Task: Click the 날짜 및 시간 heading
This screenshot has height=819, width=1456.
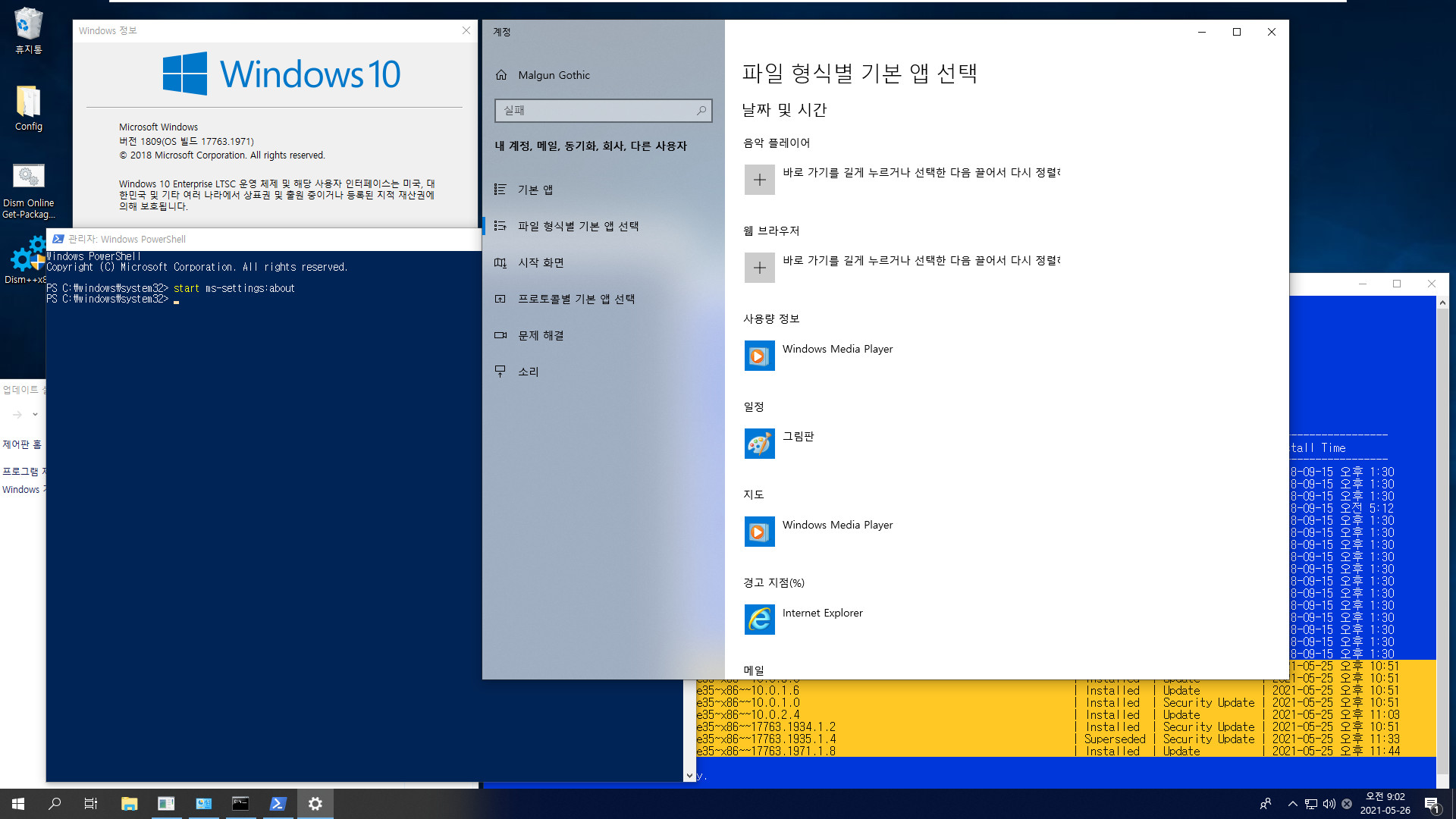Action: click(x=784, y=110)
